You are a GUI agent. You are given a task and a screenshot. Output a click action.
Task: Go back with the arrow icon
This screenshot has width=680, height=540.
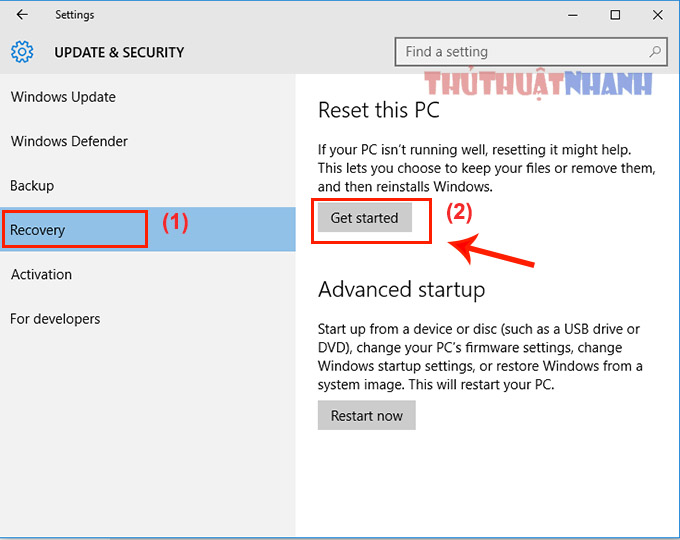point(22,15)
